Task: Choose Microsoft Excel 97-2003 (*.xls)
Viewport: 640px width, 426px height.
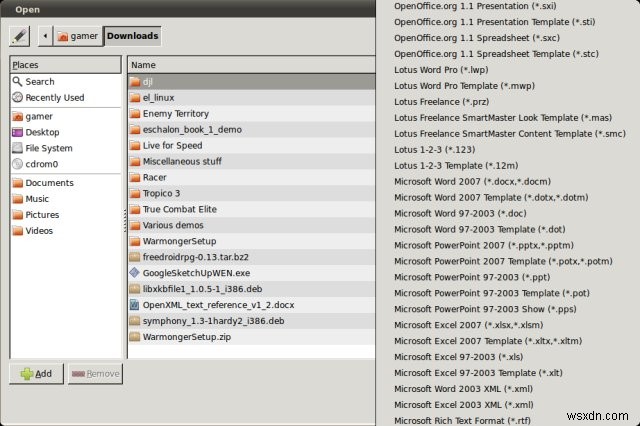Action: 458,356
